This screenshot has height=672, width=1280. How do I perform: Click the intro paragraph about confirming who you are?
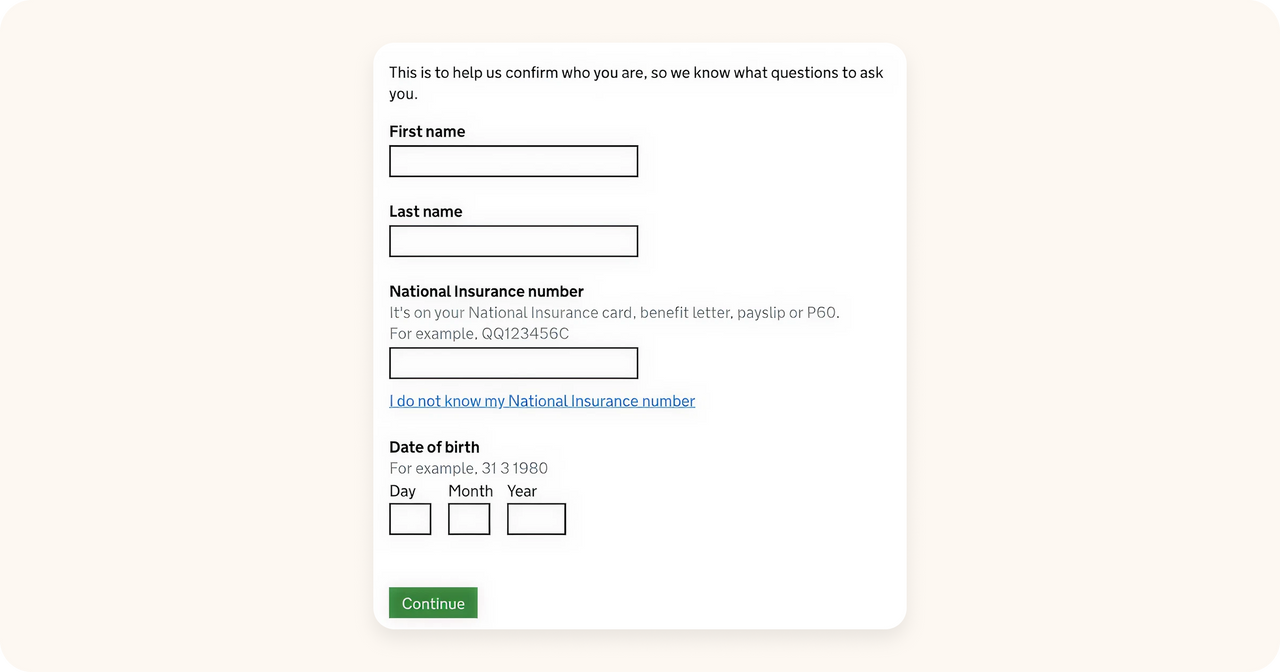(x=636, y=83)
